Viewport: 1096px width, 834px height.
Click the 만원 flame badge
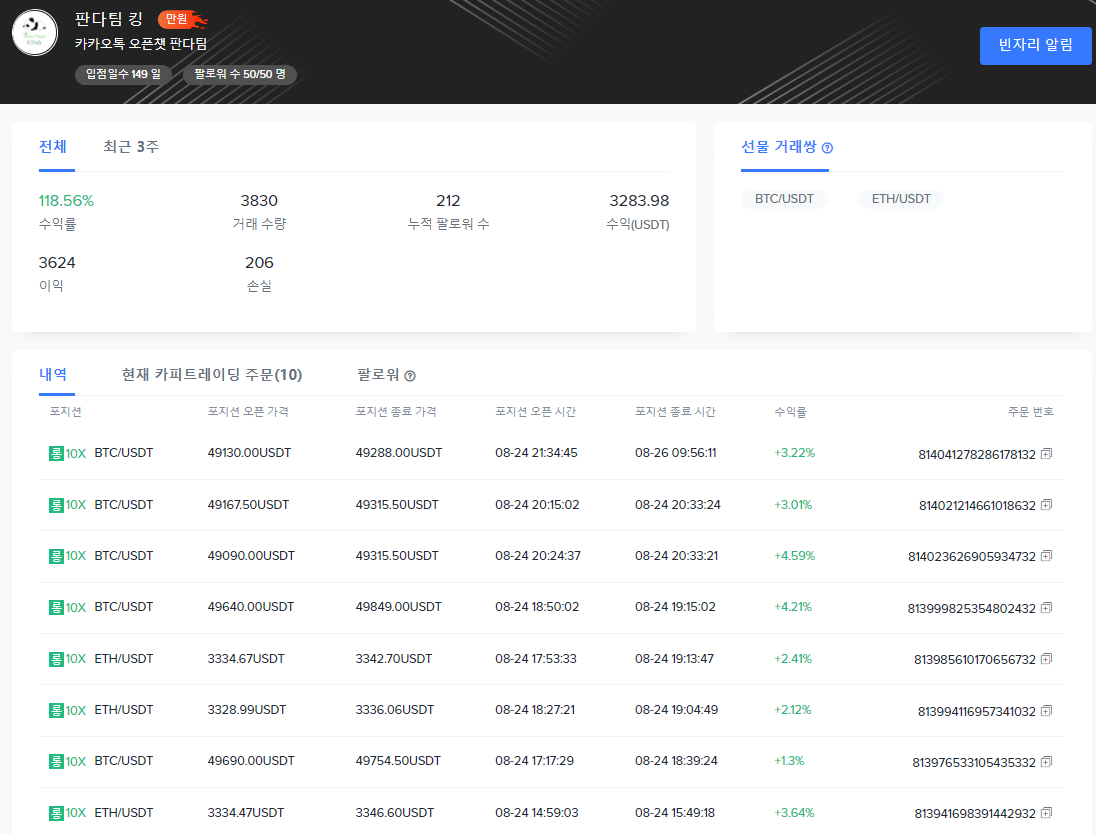coord(182,19)
